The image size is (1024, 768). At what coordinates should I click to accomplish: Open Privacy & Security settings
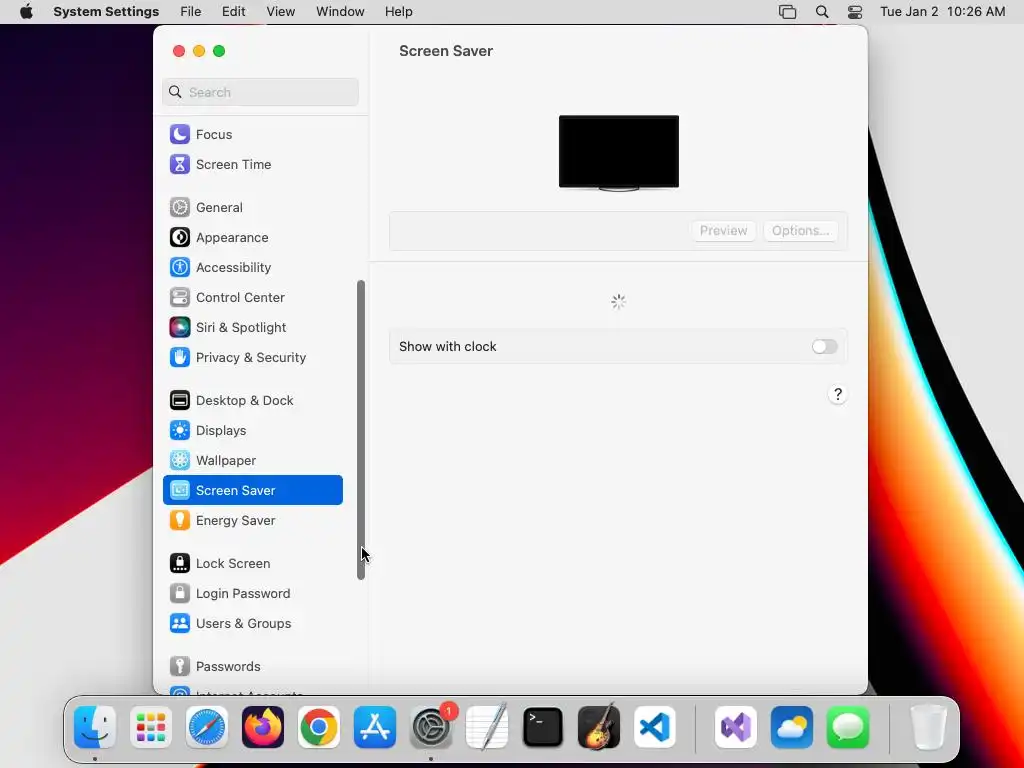tap(253, 357)
